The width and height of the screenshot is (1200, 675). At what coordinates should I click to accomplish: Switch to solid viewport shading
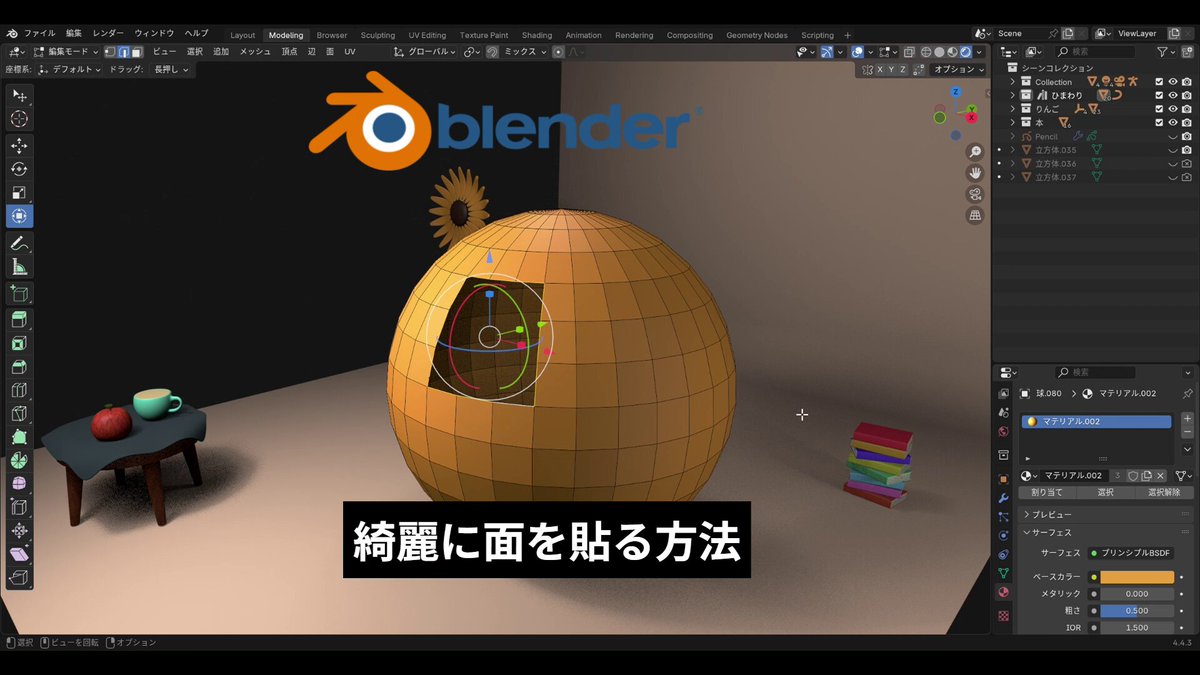coord(939,51)
